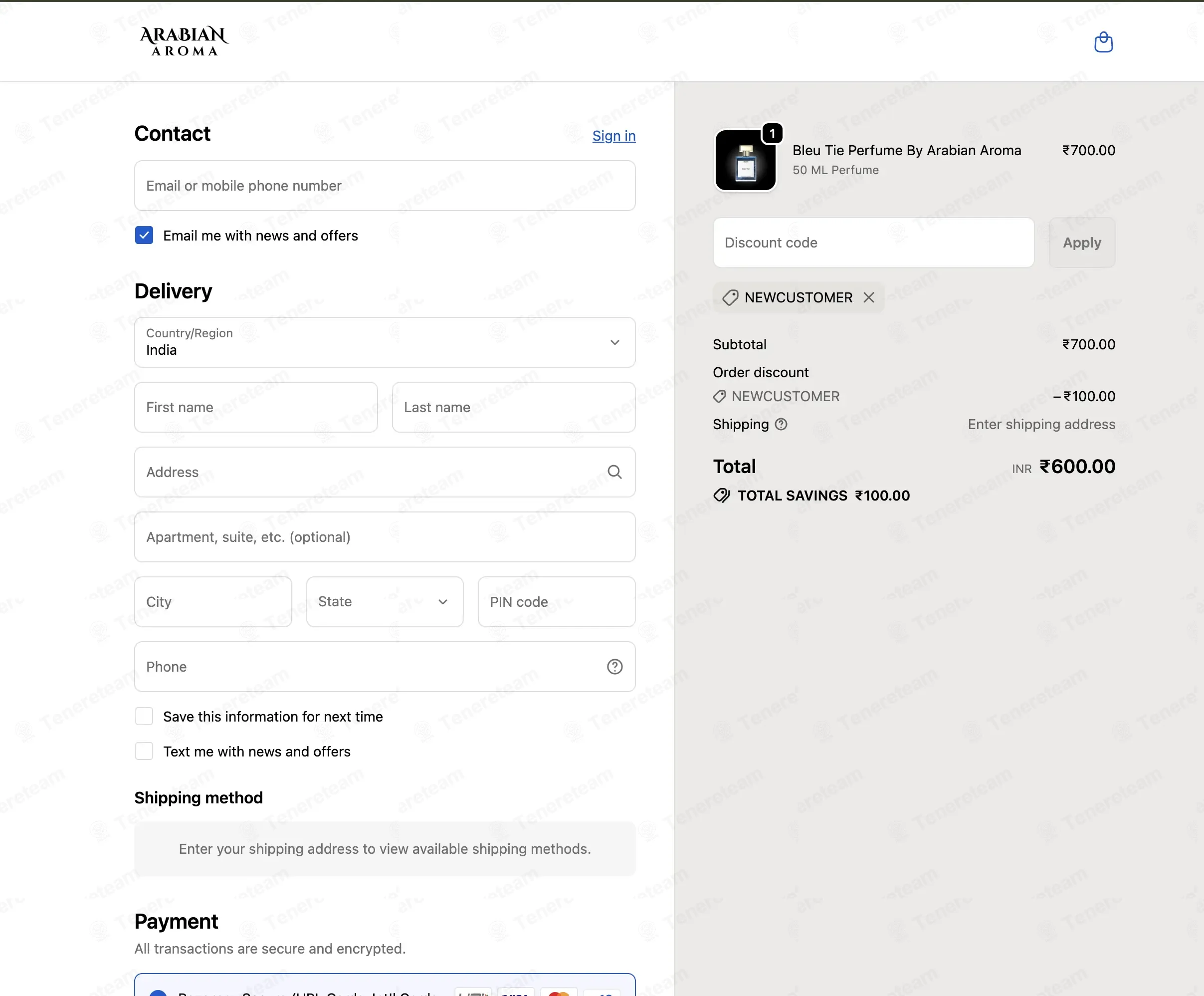Click the shipping methods placeholder message
The width and height of the screenshot is (1204, 996).
click(385, 849)
